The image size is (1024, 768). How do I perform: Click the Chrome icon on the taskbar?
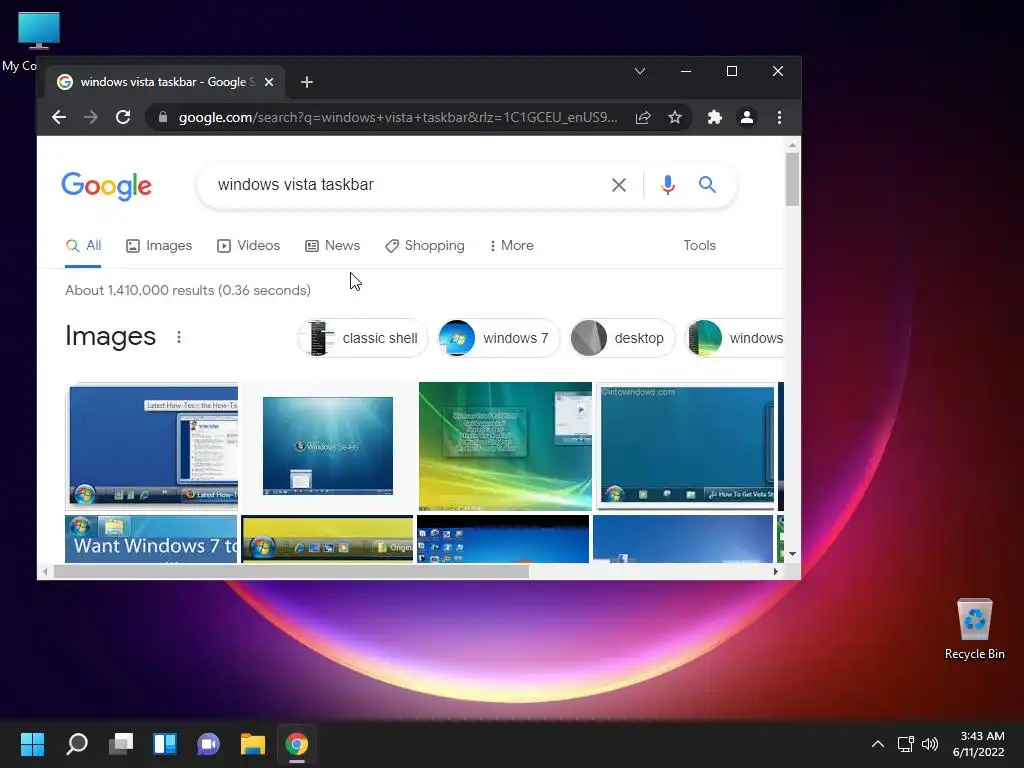click(296, 744)
